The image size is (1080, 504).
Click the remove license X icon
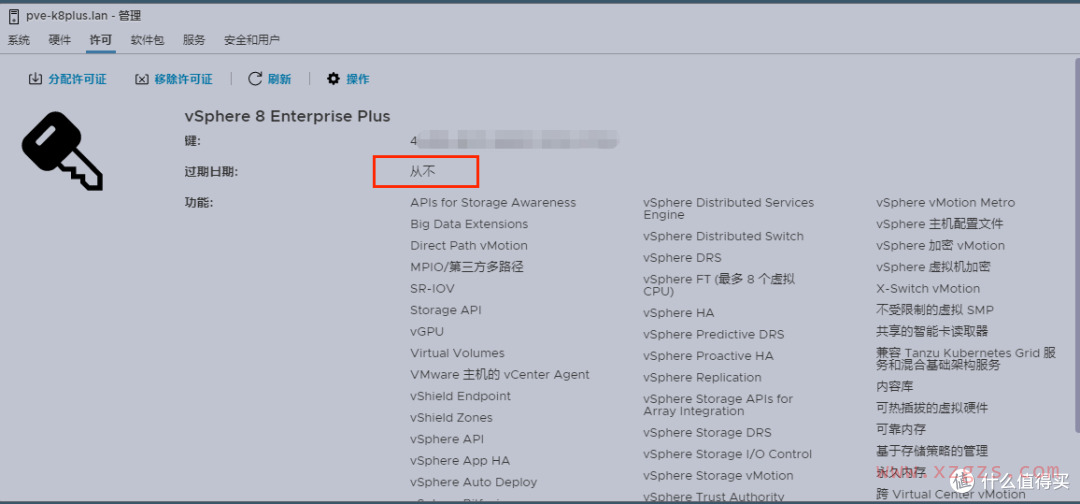142,79
